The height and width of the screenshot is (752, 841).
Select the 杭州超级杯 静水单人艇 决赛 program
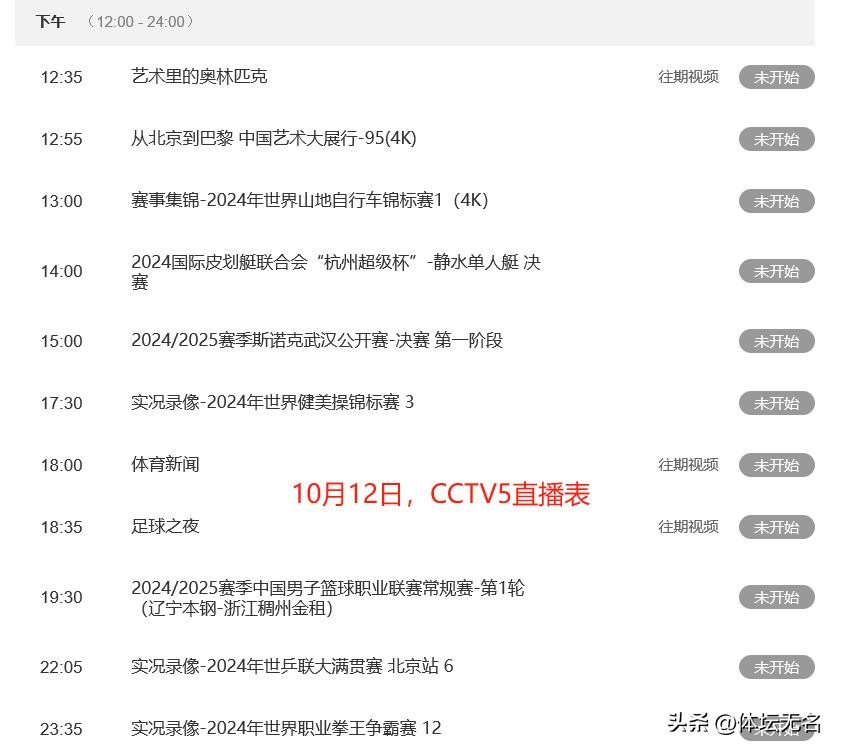[x=336, y=271]
